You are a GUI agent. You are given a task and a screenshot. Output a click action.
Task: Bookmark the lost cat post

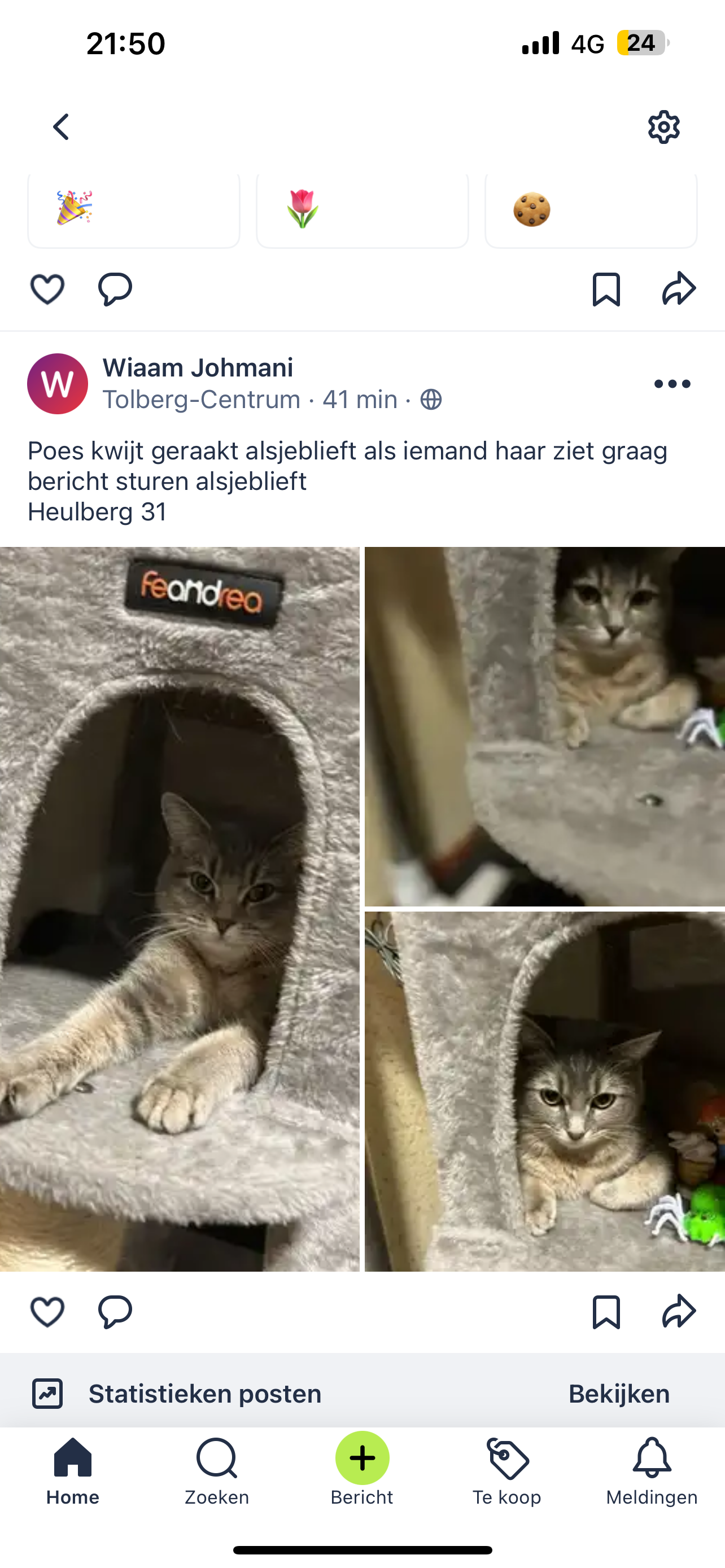pyautogui.click(x=606, y=1312)
